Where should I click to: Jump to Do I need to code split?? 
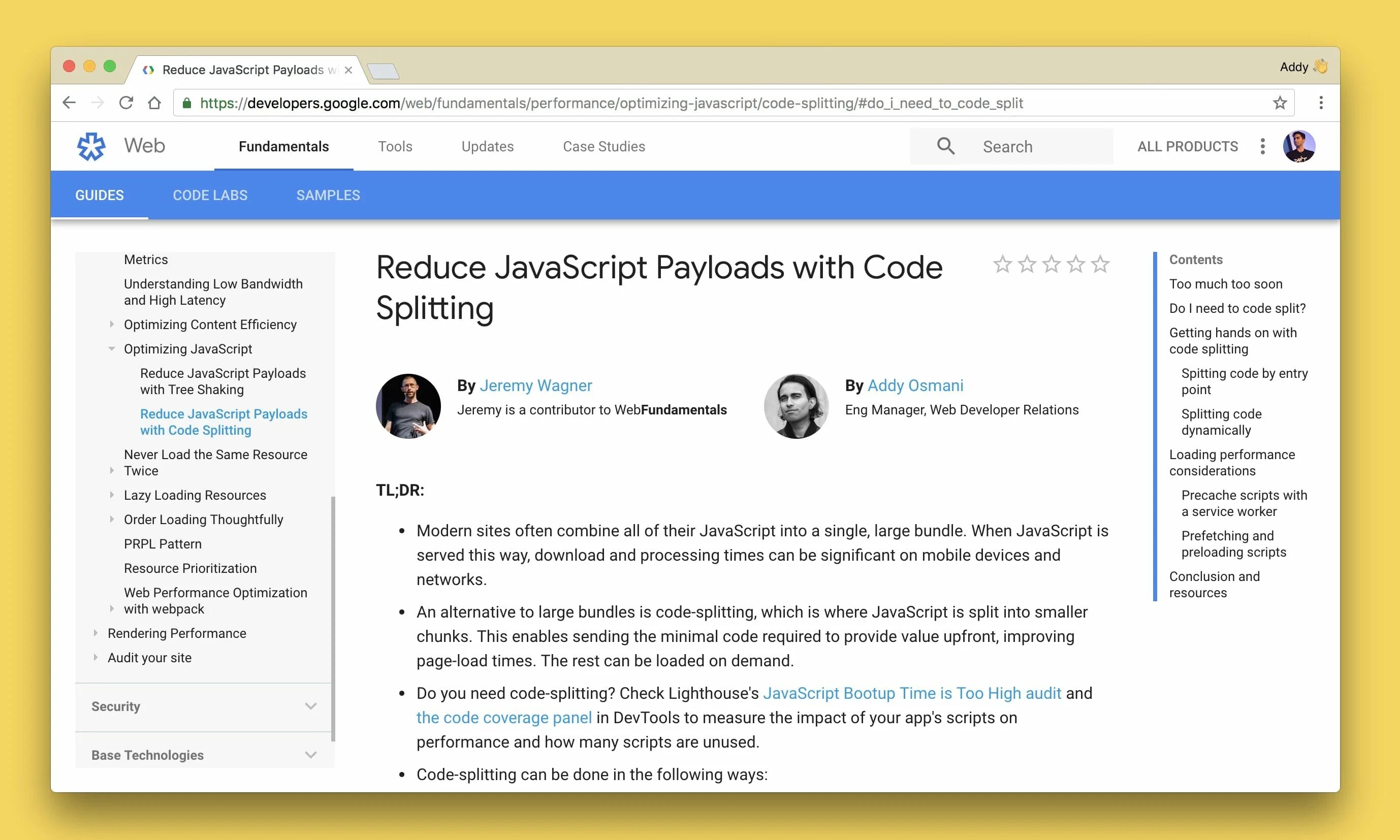(x=1237, y=308)
